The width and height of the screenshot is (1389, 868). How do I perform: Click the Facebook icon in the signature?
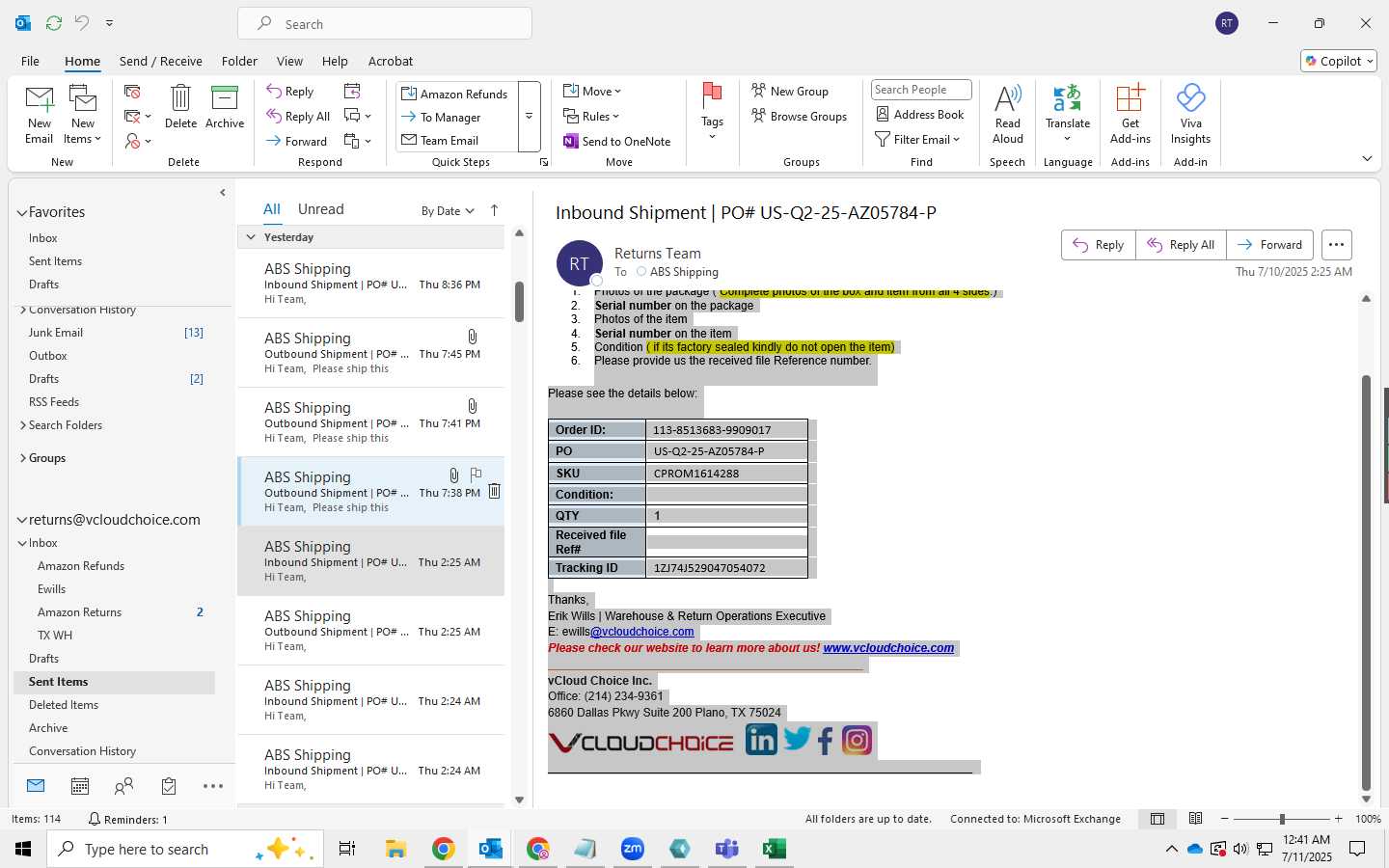tap(825, 741)
